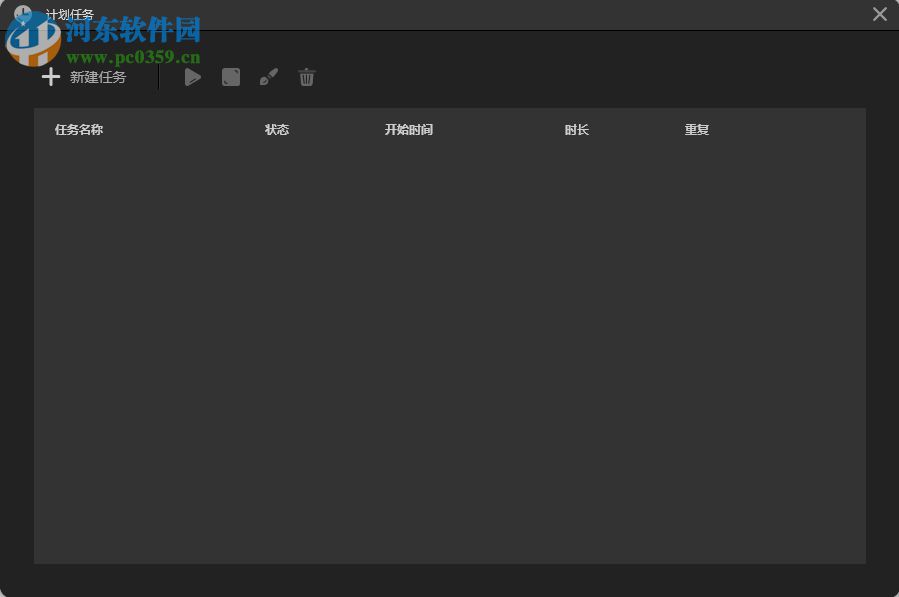Click the 时长 column header

[x=576, y=129]
